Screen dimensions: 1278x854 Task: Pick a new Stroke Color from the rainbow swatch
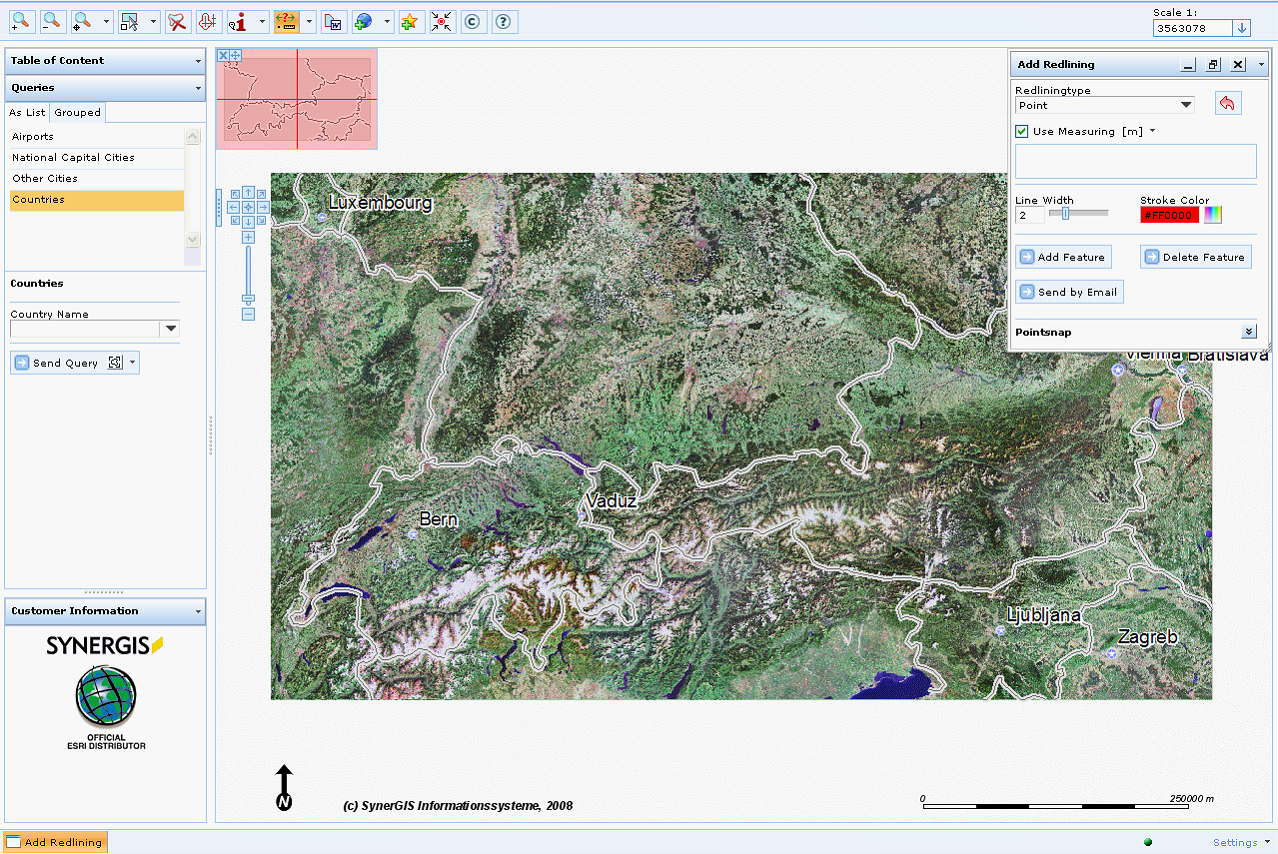[1212, 214]
